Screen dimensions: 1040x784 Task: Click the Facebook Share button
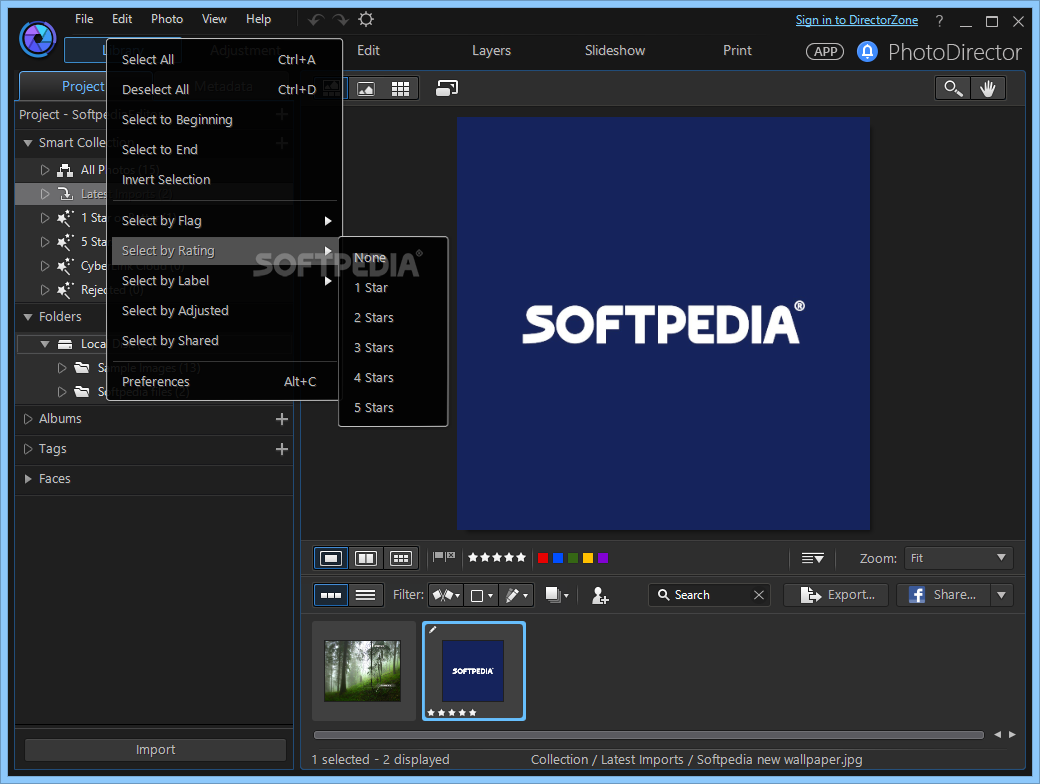click(x=943, y=595)
